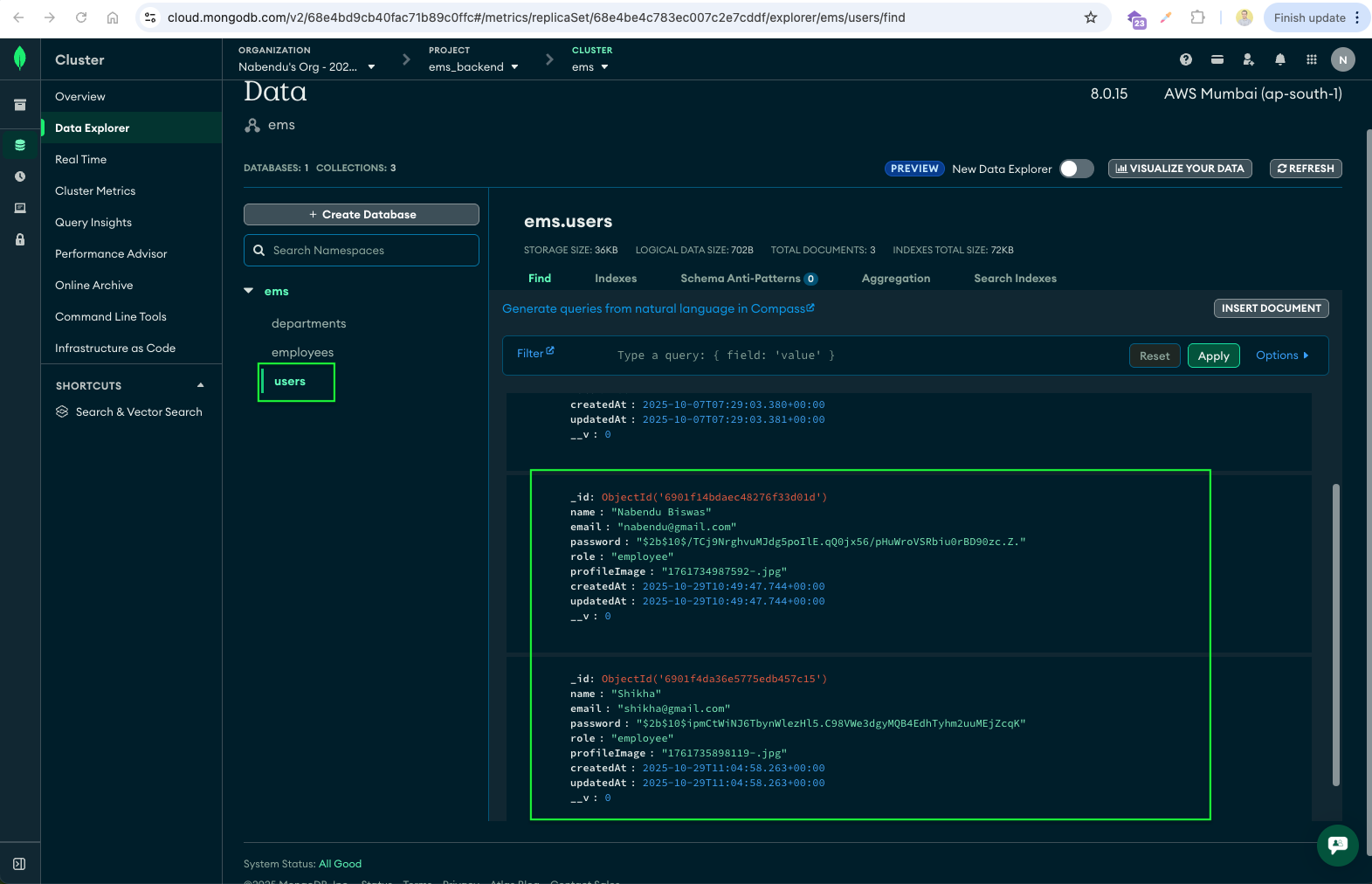Open the monitor services icon in left rail
1372x884 pixels.
[x=20, y=208]
